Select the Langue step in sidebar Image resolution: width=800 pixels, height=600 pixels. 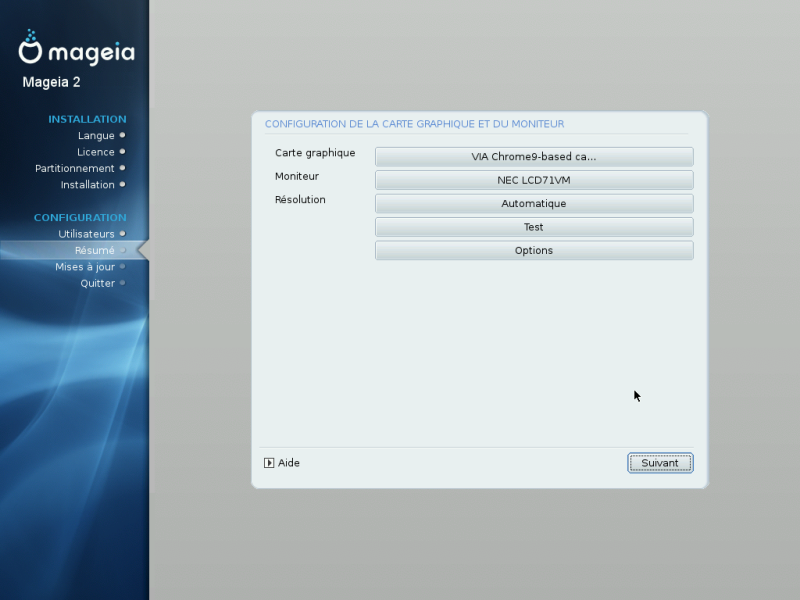(96, 136)
